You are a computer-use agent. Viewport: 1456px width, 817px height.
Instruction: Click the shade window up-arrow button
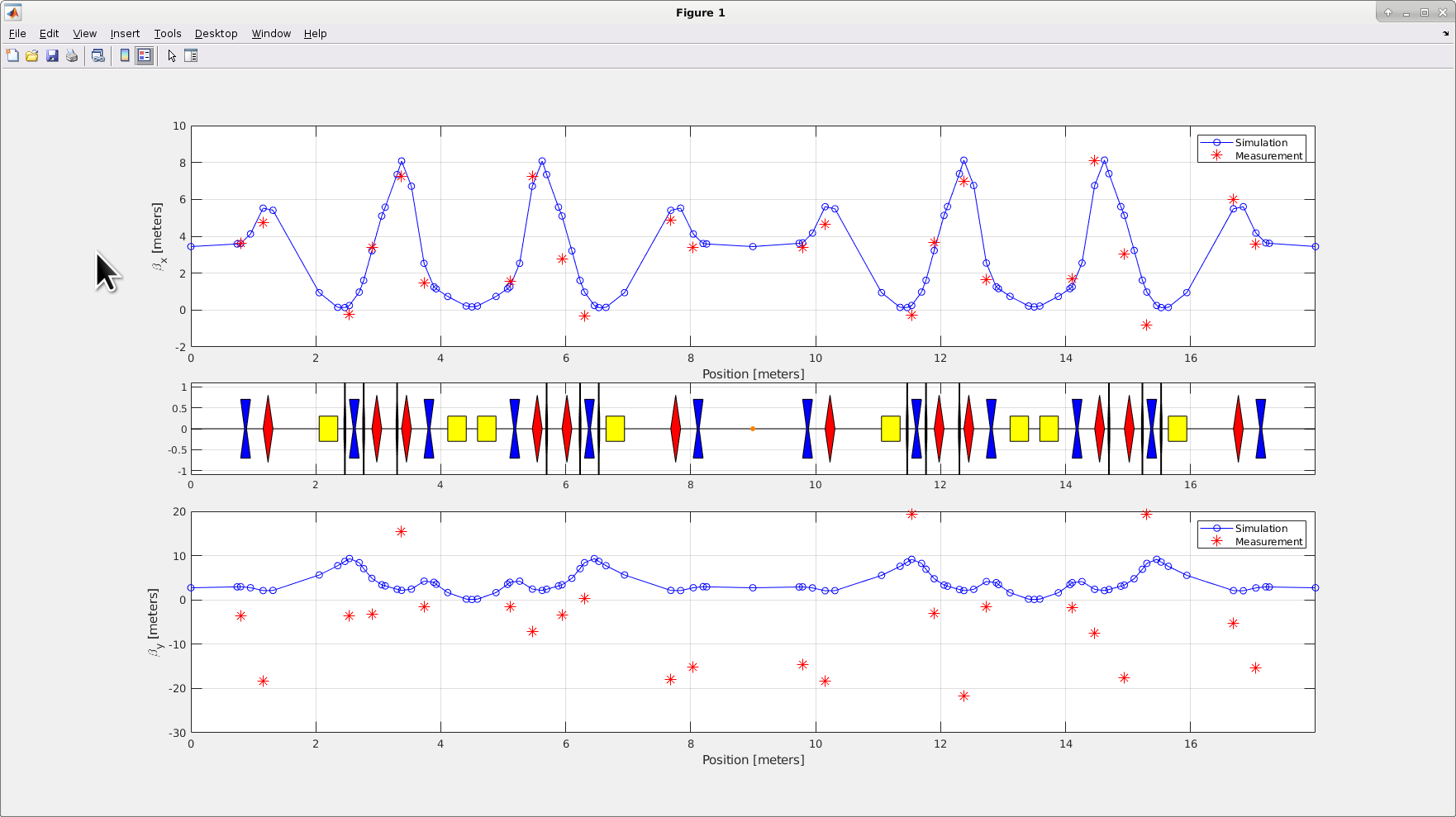coord(1388,12)
